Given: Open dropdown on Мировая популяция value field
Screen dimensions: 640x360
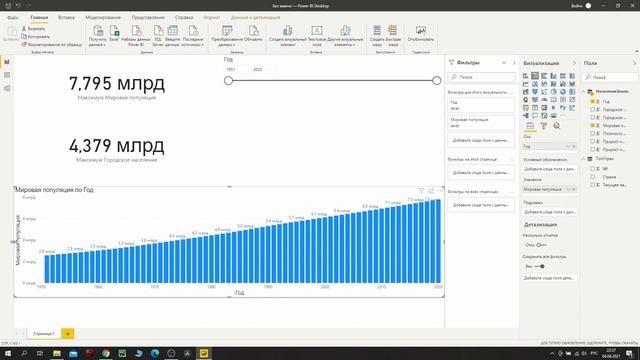Looking at the screenshot, I should pyautogui.click(x=568, y=189).
